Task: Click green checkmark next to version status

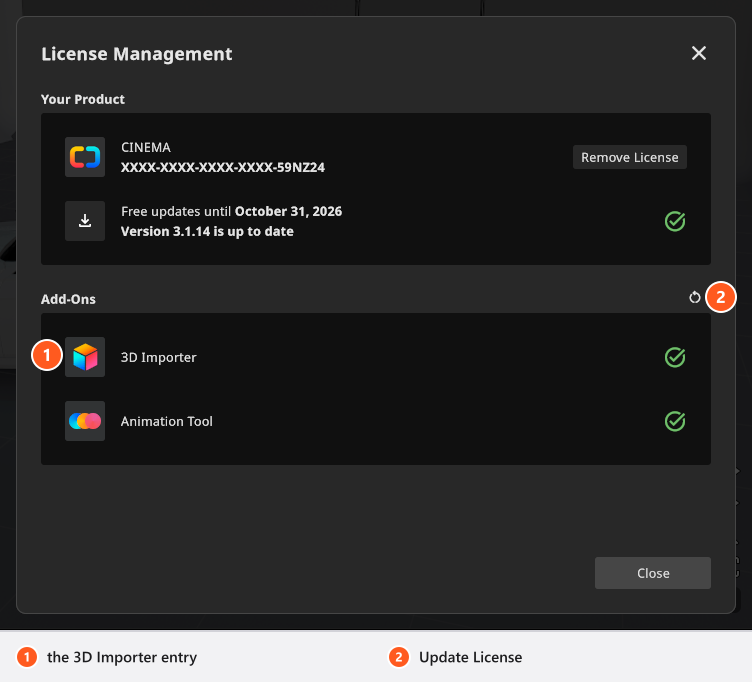Action: tap(675, 221)
